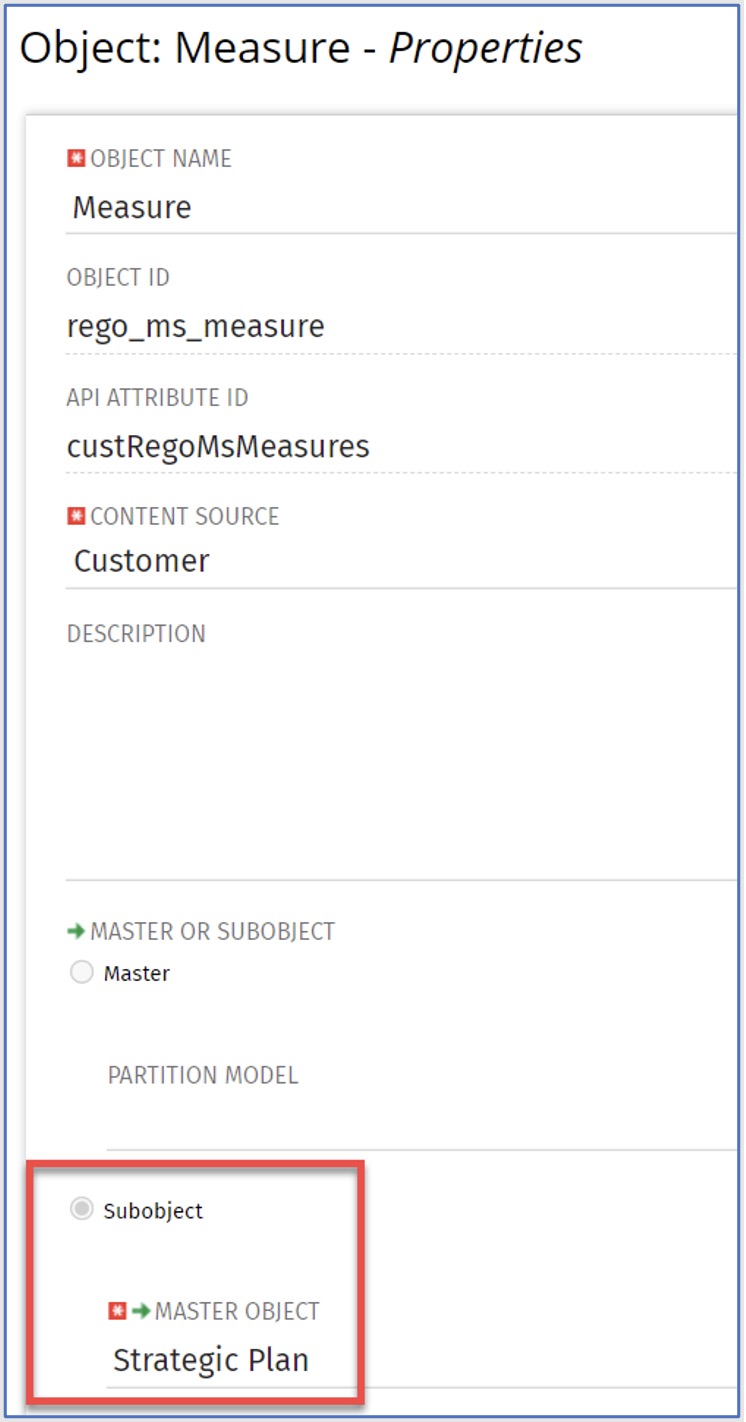This screenshot has width=746, height=1422.
Task: Click the Subobject option label text
Action: pyautogui.click(x=153, y=1211)
